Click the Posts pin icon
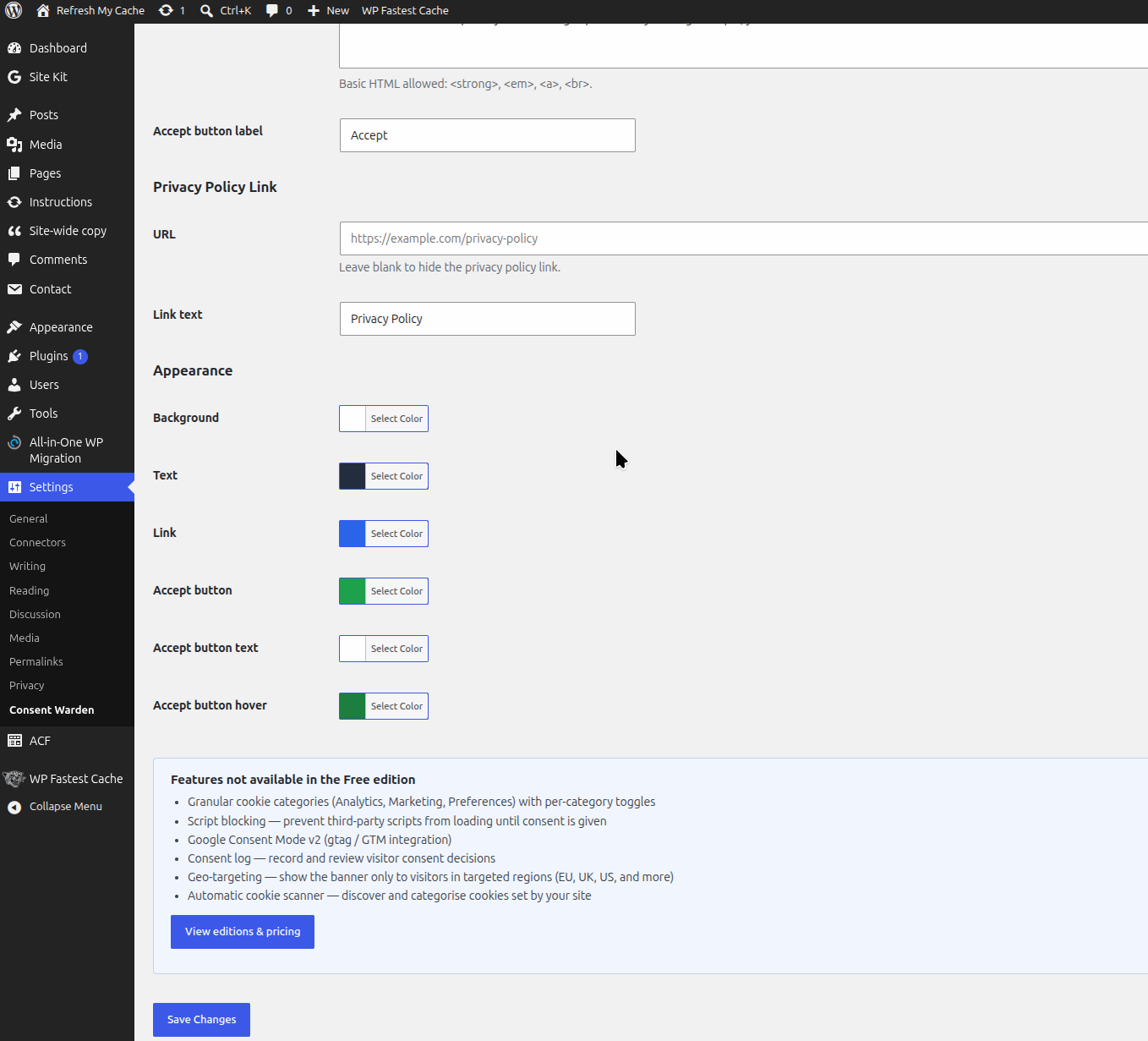Screen dimensions: 1148x1041 (x=14, y=115)
